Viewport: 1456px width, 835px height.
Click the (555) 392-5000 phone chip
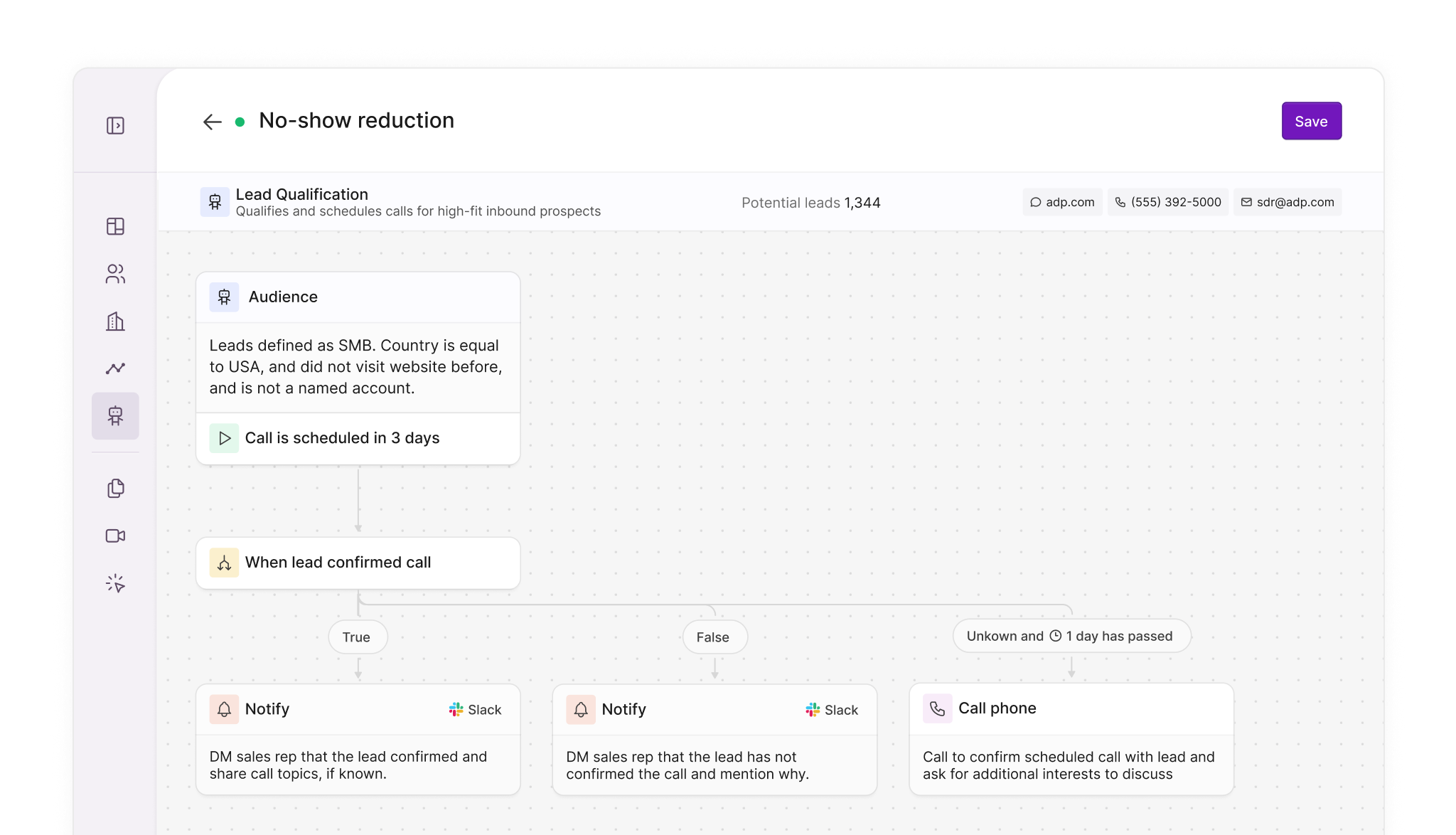click(1167, 202)
